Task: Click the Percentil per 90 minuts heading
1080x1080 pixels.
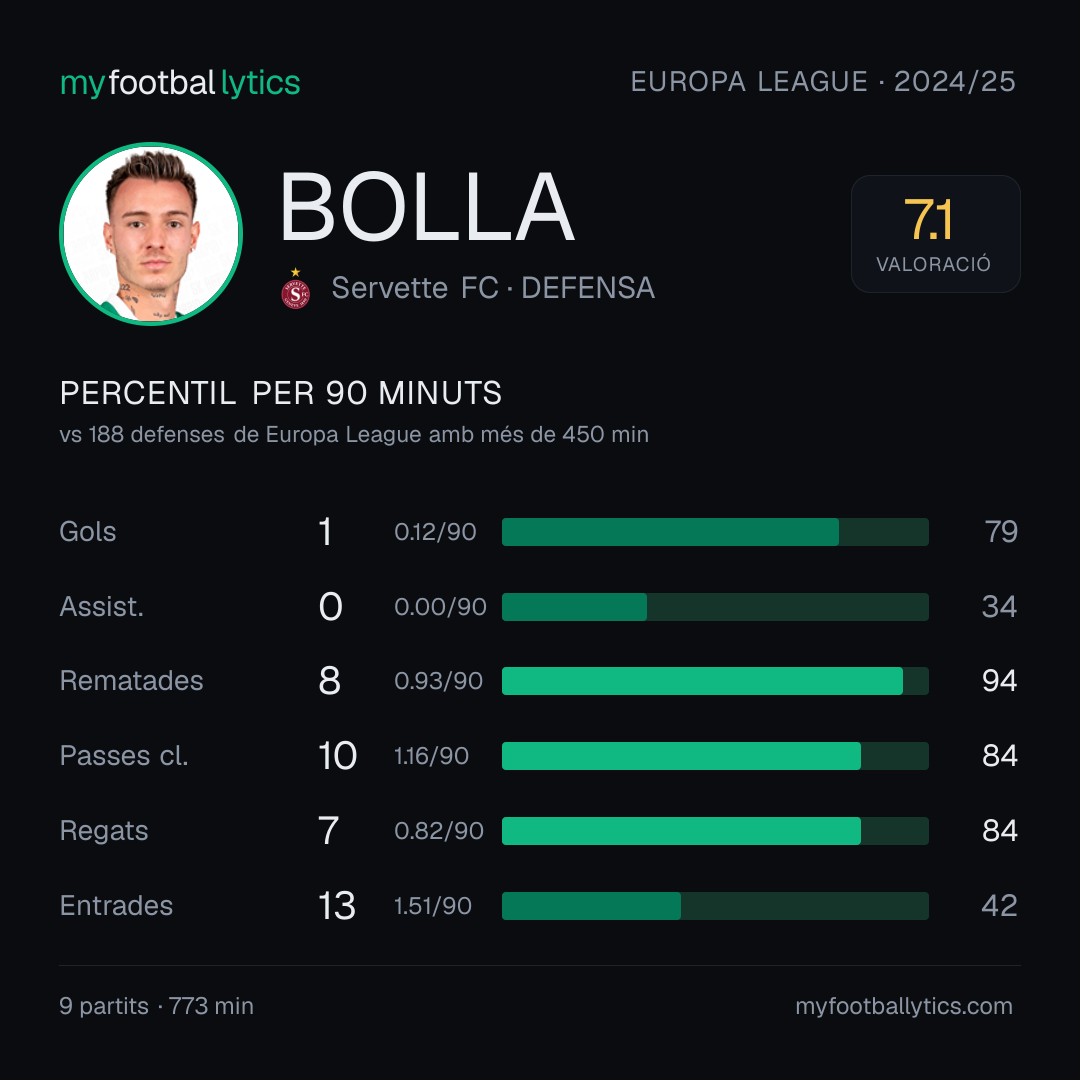Action: [x=280, y=393]
